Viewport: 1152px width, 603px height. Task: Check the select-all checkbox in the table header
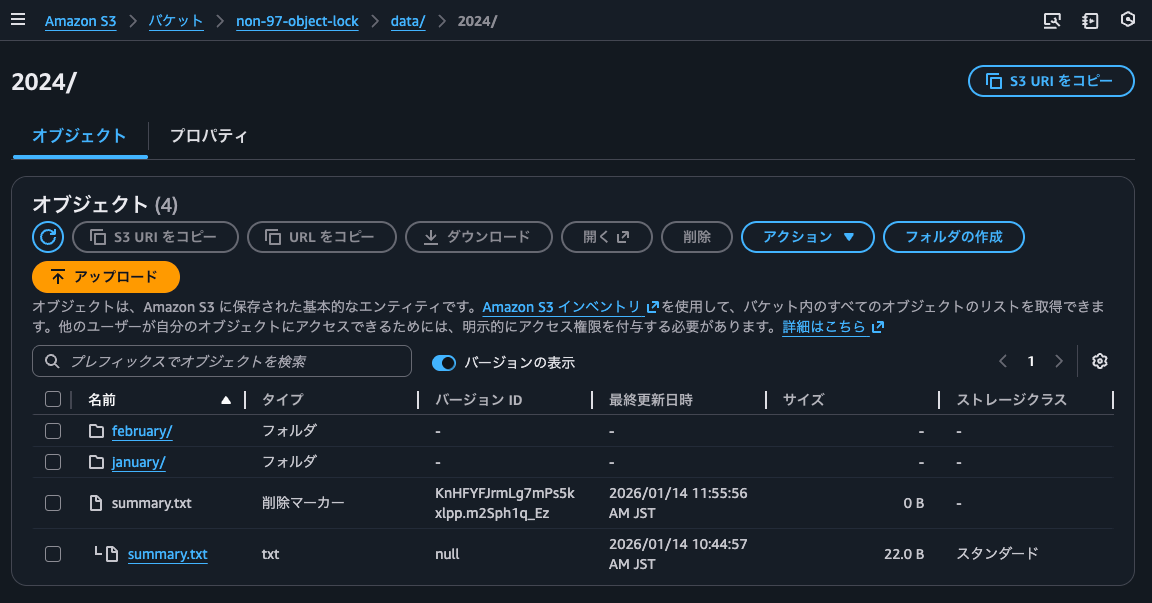click(53, 398)
